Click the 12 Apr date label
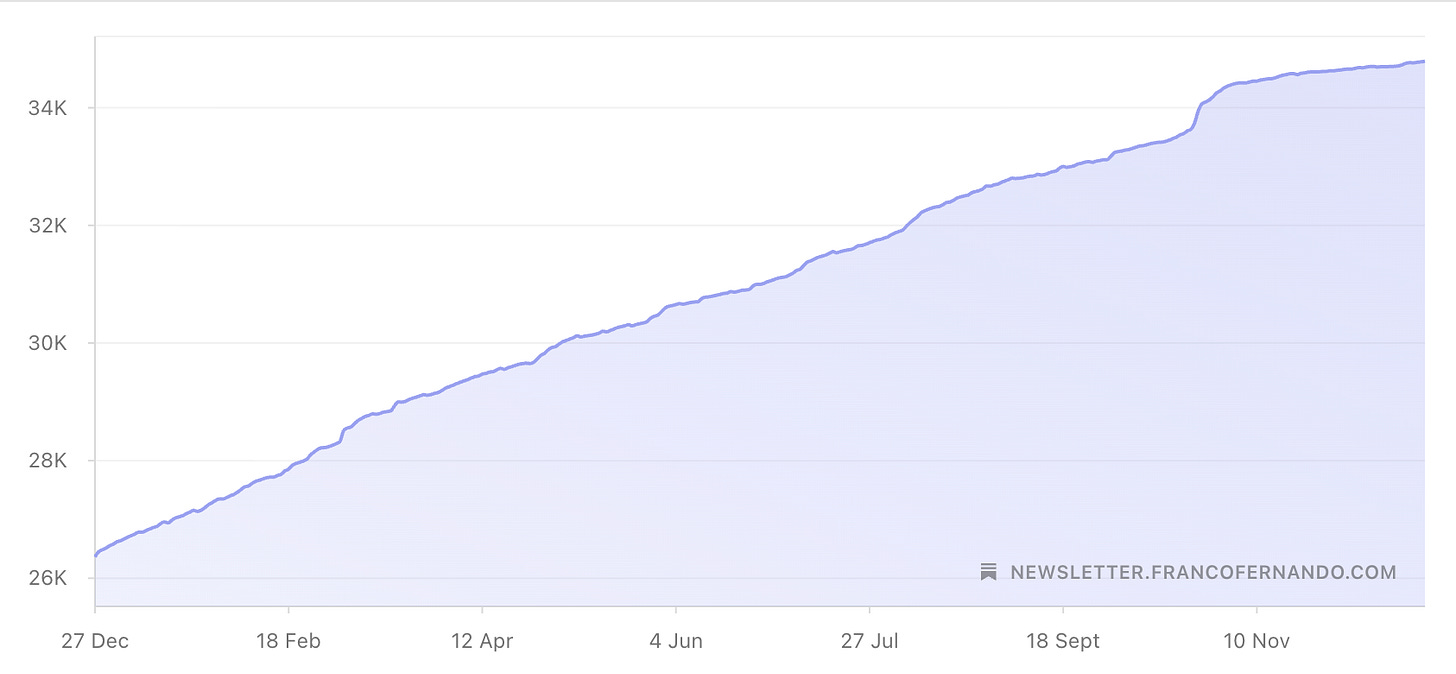Screen dimensions: 1456x674 click(x=482, y=641)
